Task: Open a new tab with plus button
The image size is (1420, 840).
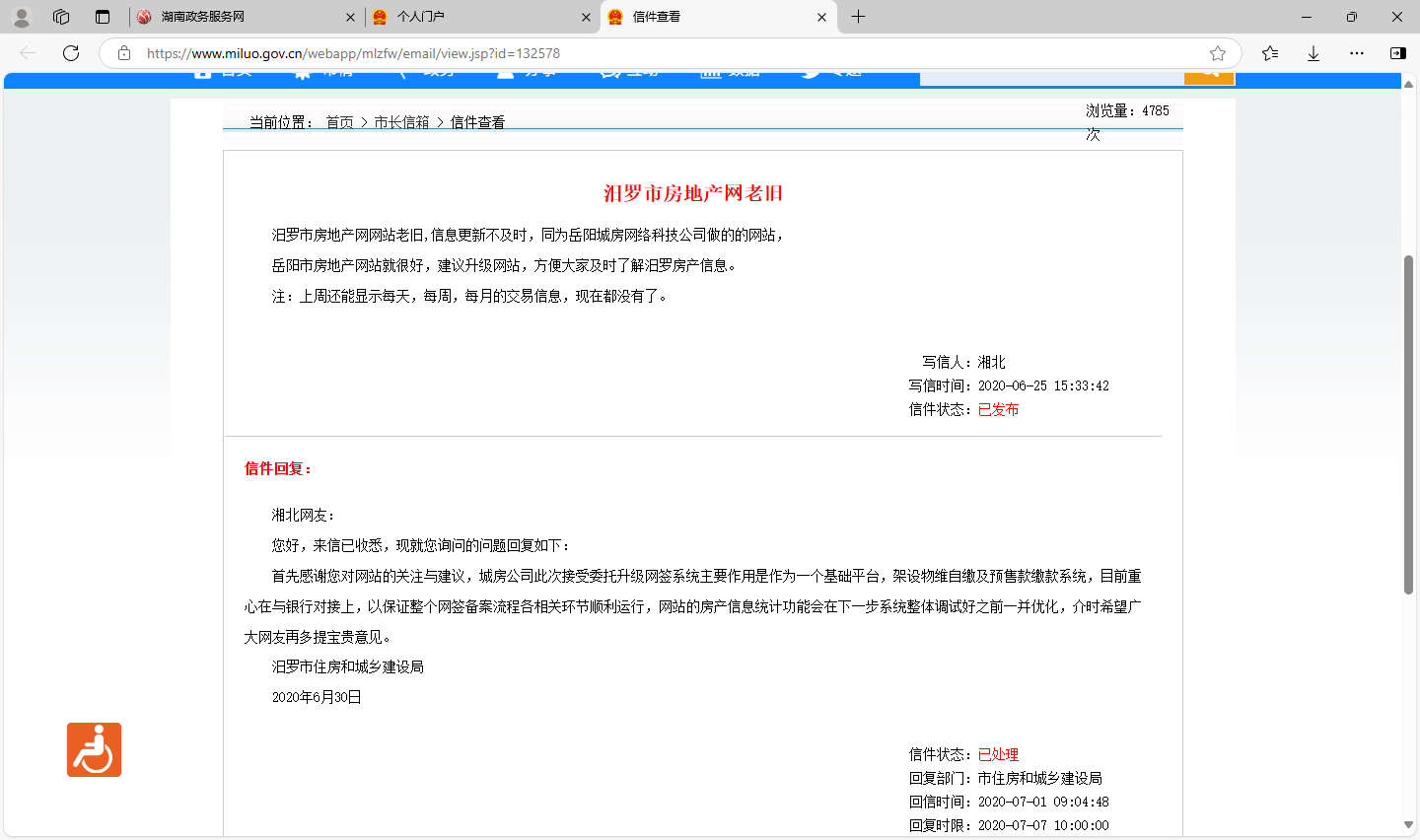Action: [x=858, y=17]
